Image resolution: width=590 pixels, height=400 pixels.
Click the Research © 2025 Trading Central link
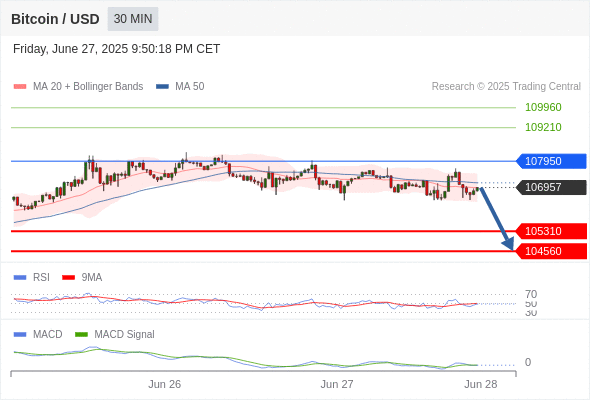click(x=506, y=87)
